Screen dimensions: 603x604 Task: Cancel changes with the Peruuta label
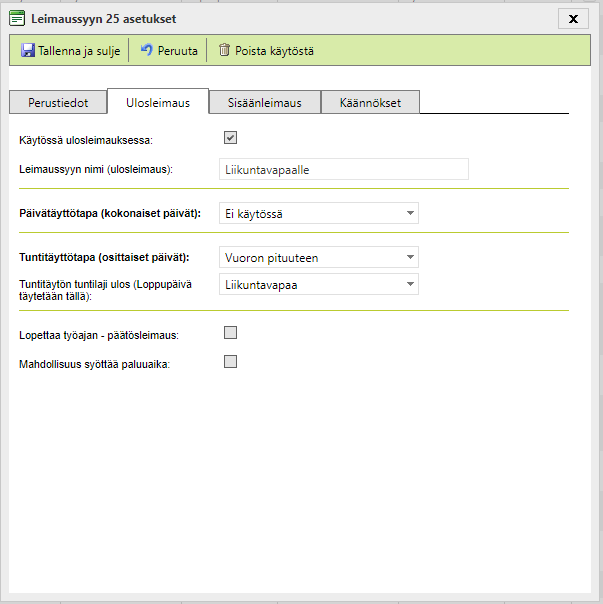click(x=177, y=50)
